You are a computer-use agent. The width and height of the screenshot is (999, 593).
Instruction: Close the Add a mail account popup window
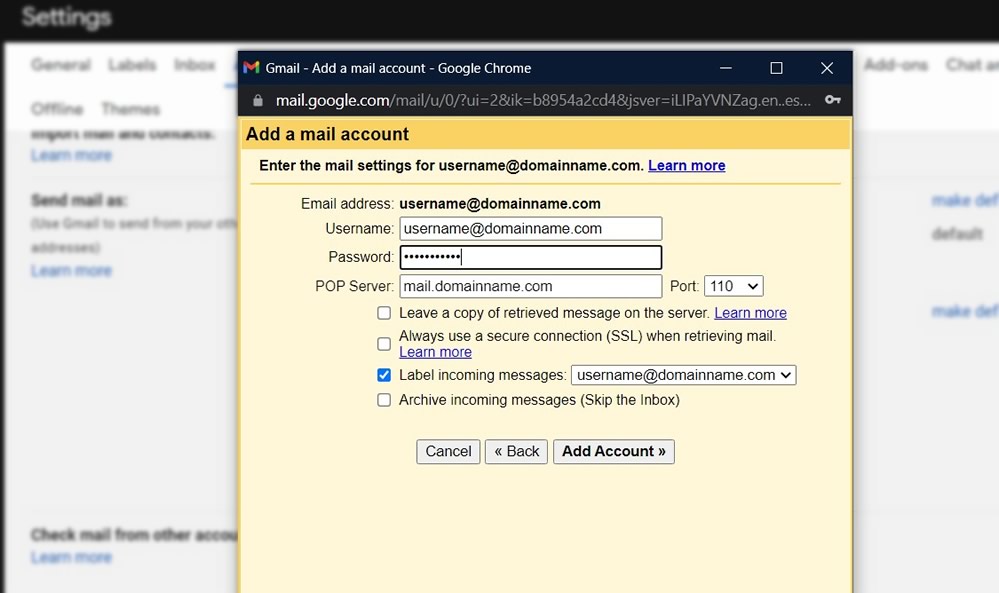point(827,68)
